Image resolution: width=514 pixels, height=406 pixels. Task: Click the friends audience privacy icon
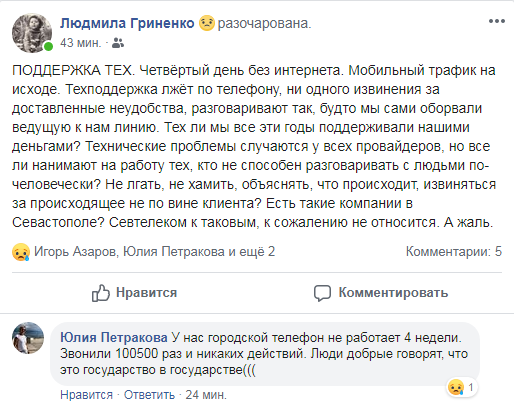point(118,43)
